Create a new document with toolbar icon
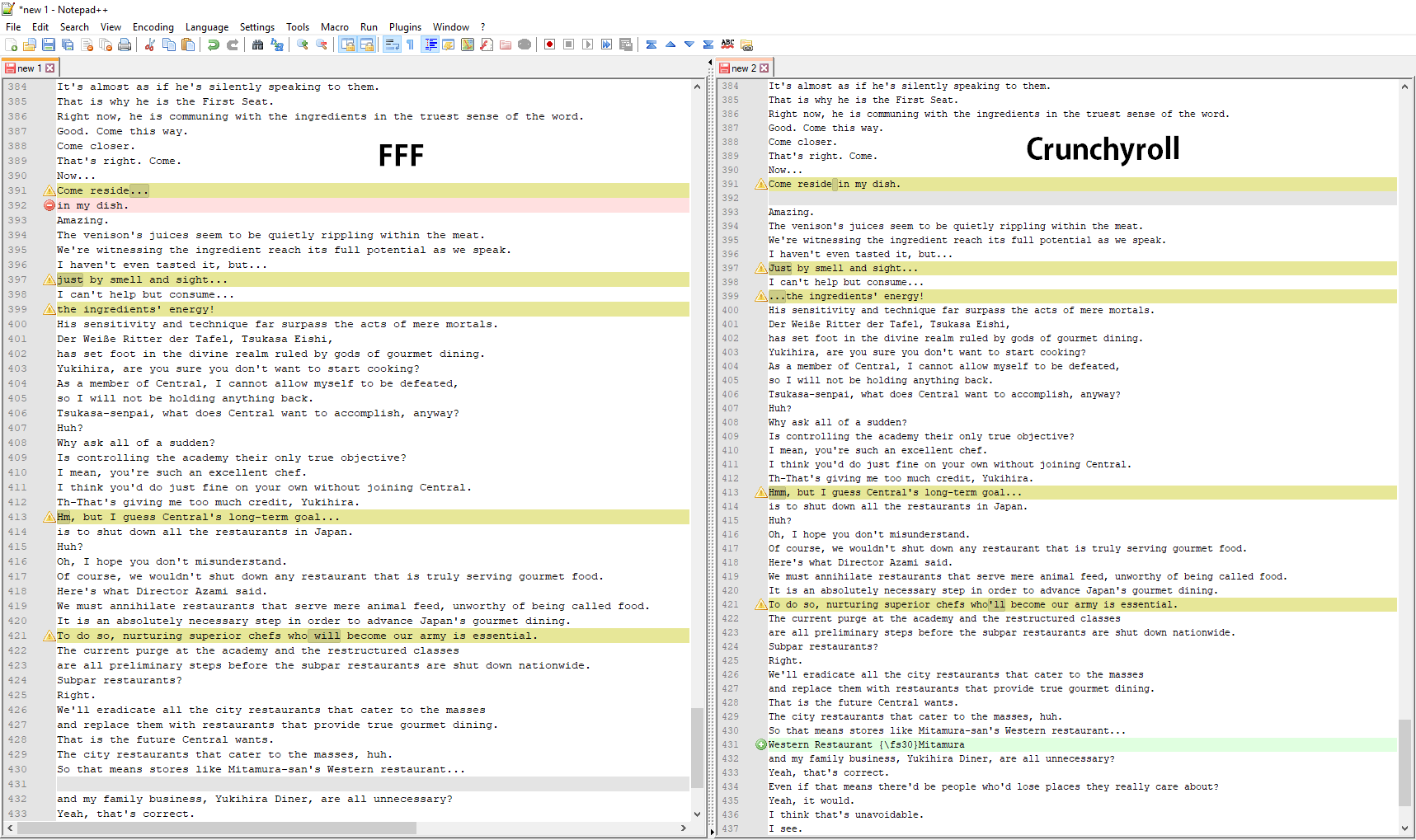The width and height of the screenshot is (1416, 840). click(11, 45)
